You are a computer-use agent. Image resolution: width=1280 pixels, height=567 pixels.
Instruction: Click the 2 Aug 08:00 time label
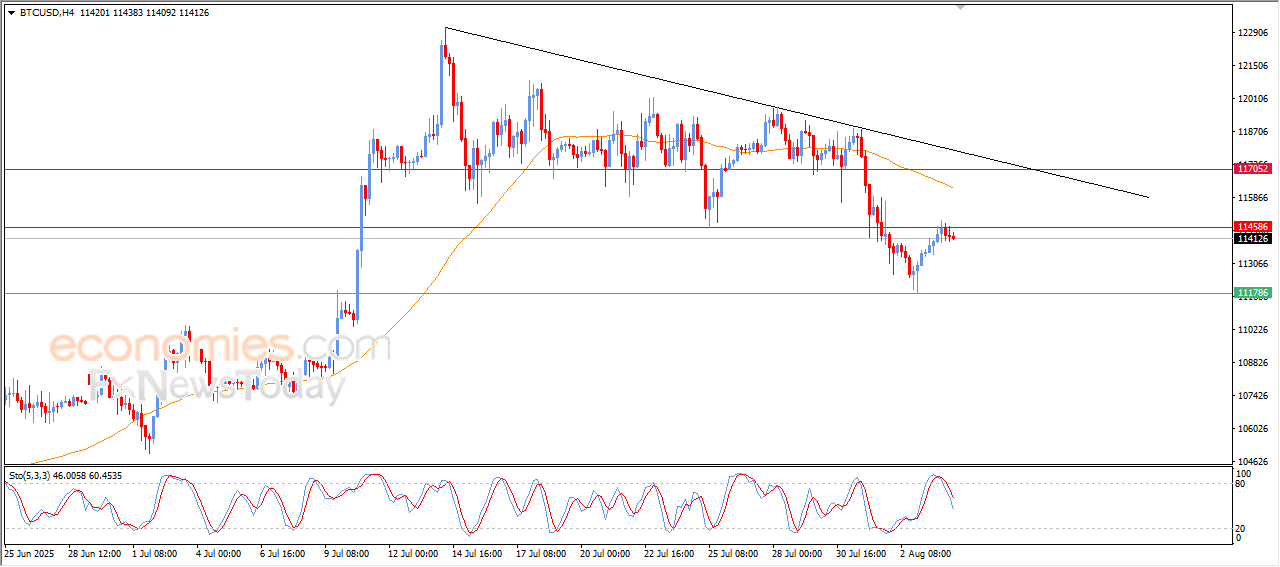click(x=925, y=552)
